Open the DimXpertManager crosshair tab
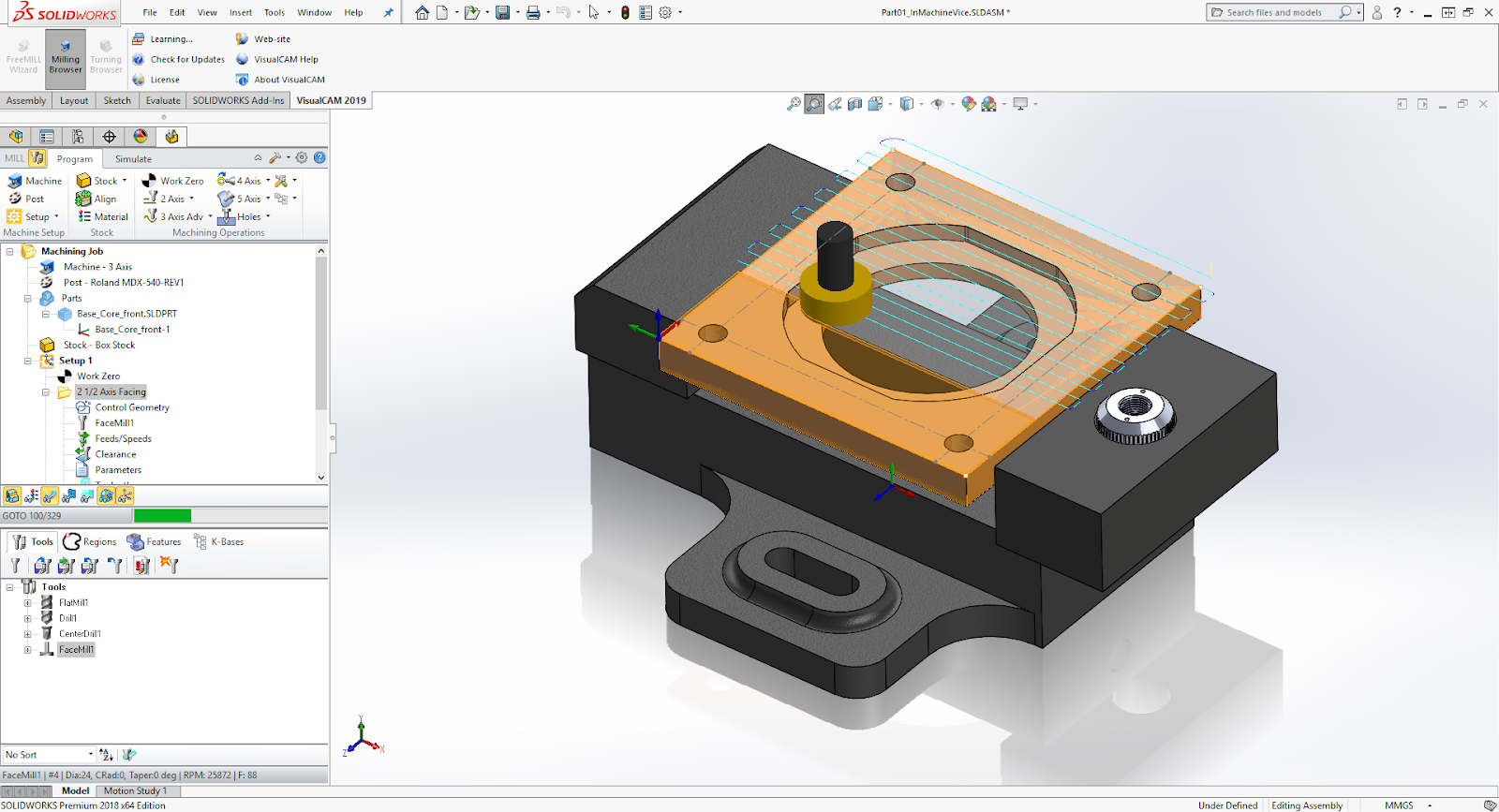 click(110, 137)
